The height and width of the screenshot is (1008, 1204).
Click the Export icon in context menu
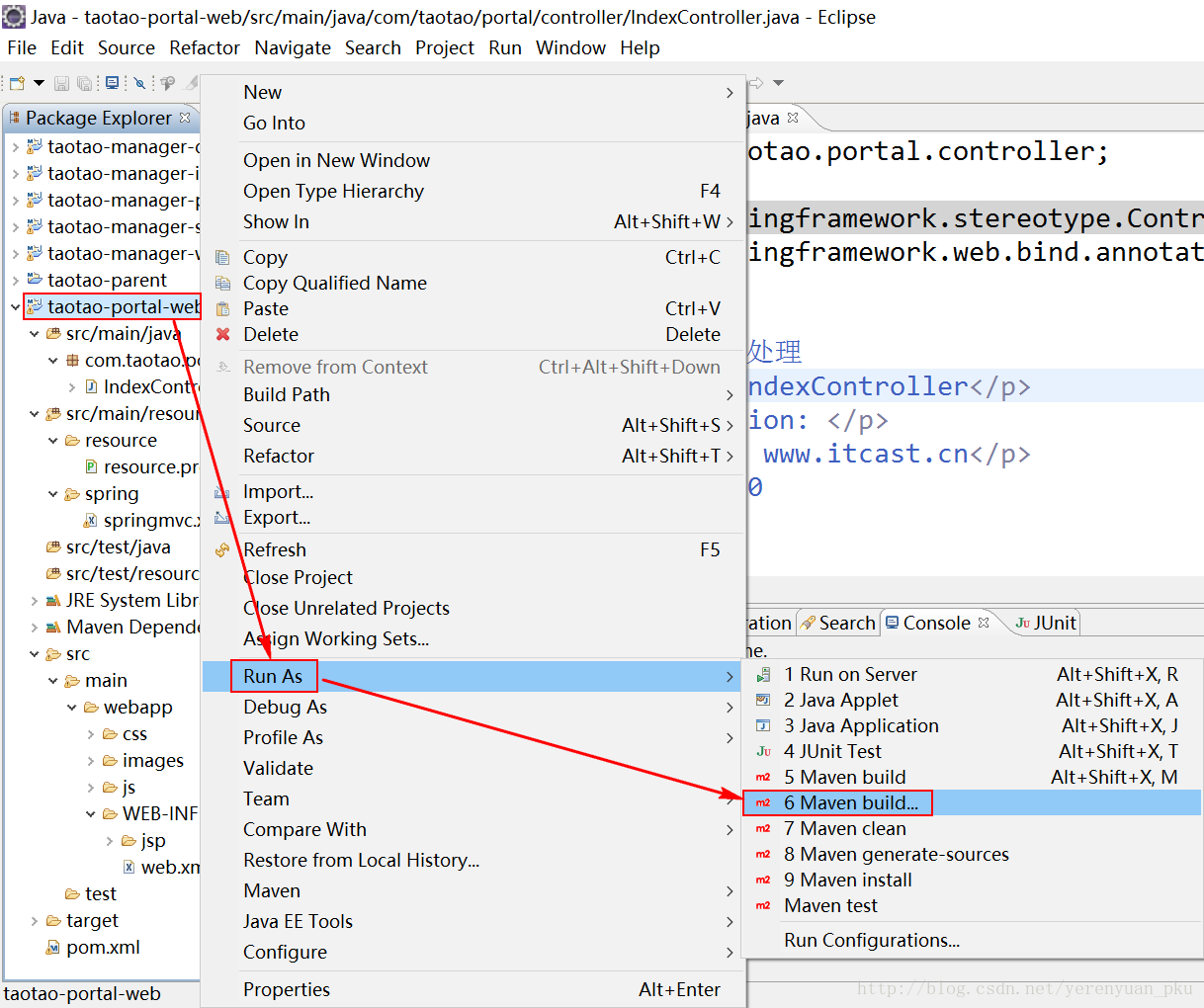click(222, 517)
